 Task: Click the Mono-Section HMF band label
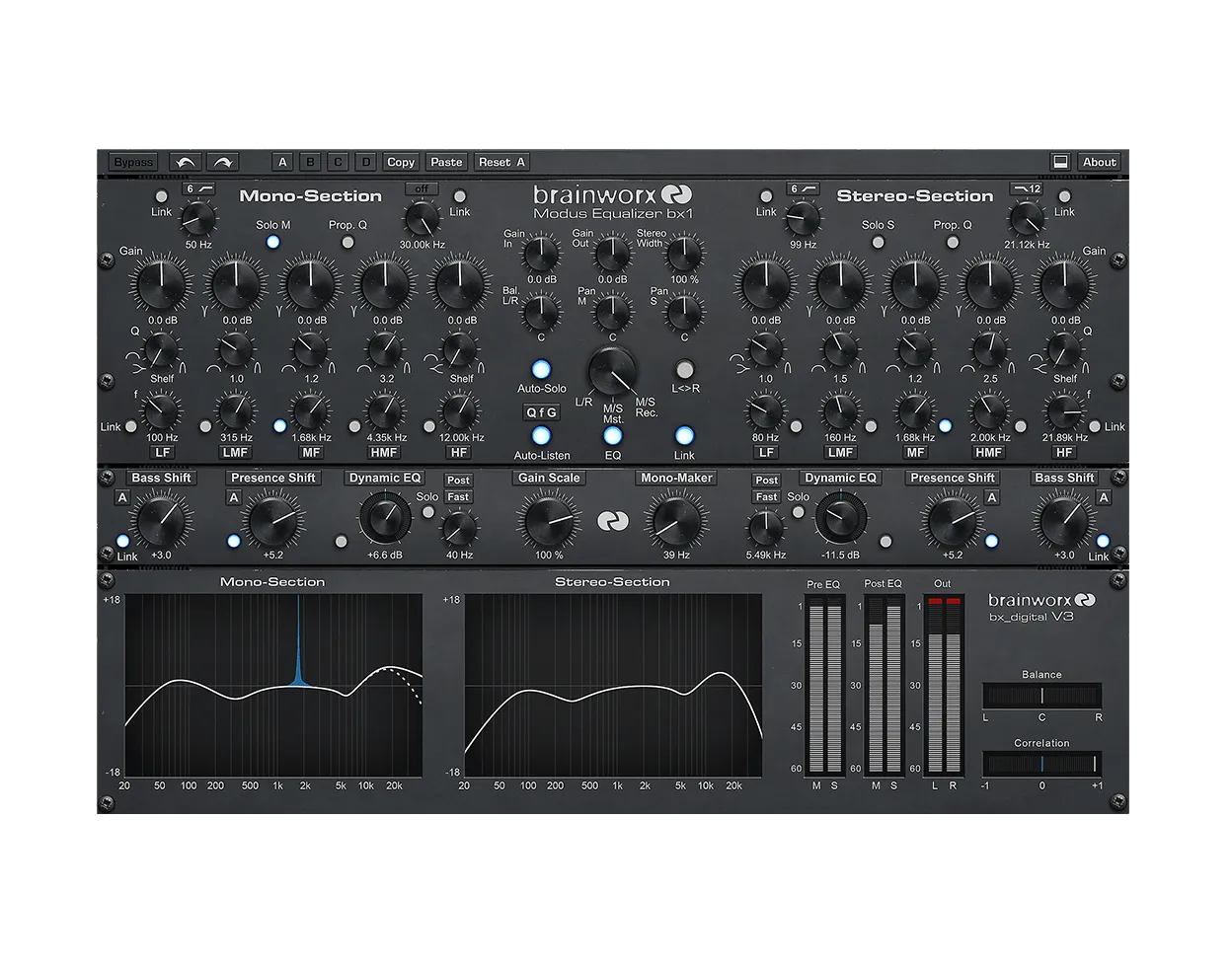[384, 452]
